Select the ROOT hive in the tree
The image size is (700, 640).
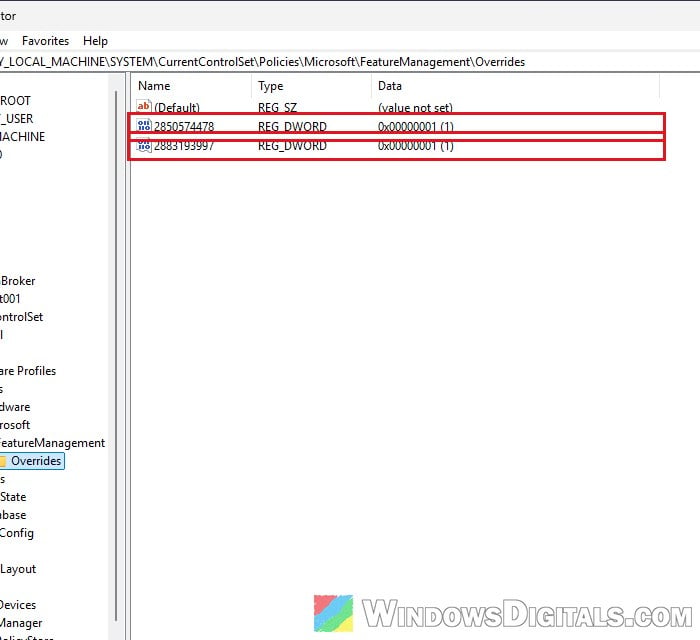(15, 101)
